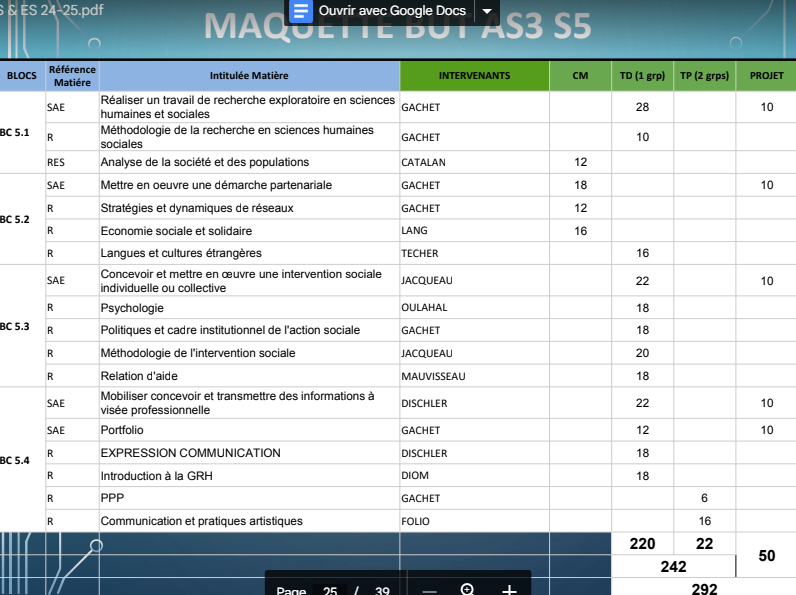Click the TP total value 22
Viewport: 796px width, 595px height.
click(x=704, y=544)
